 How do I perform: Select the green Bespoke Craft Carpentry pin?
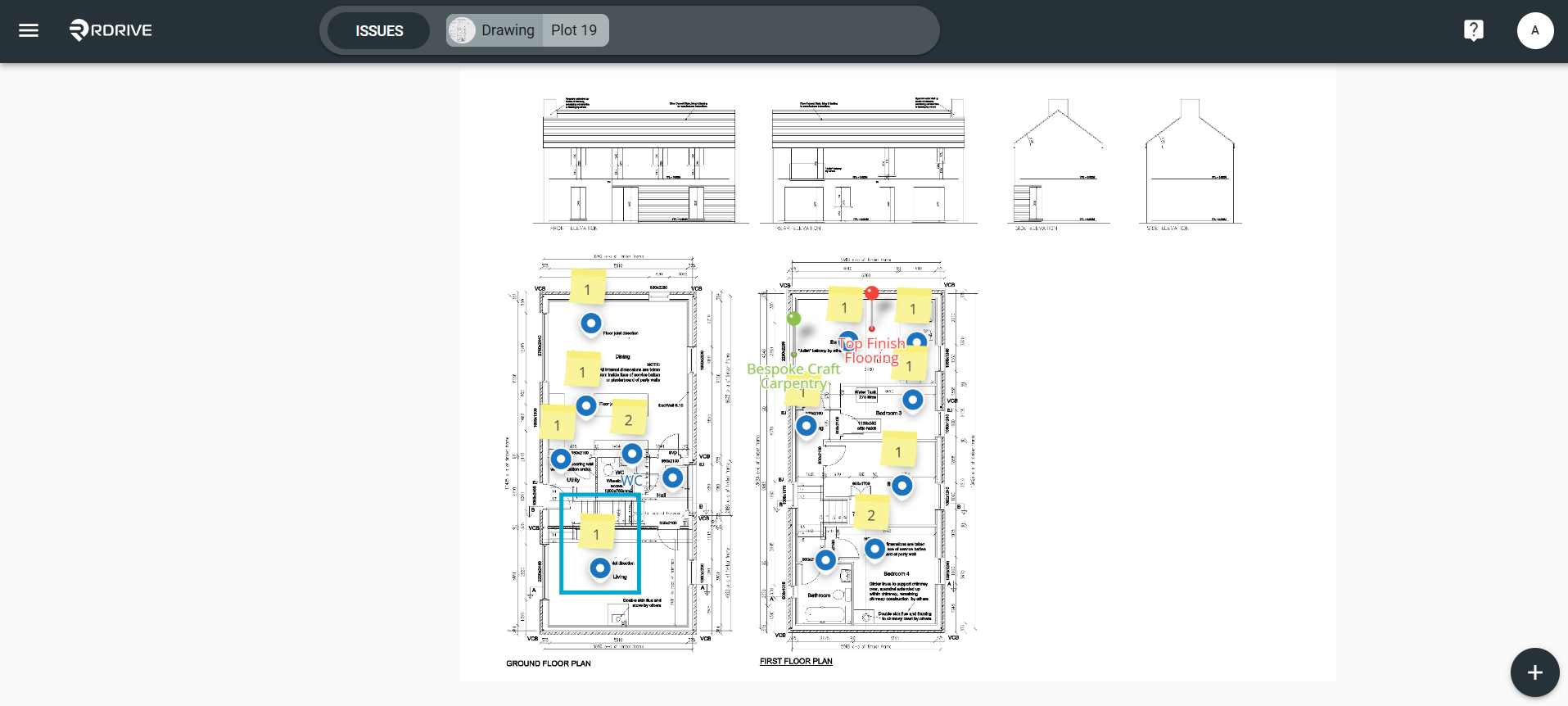793,319
